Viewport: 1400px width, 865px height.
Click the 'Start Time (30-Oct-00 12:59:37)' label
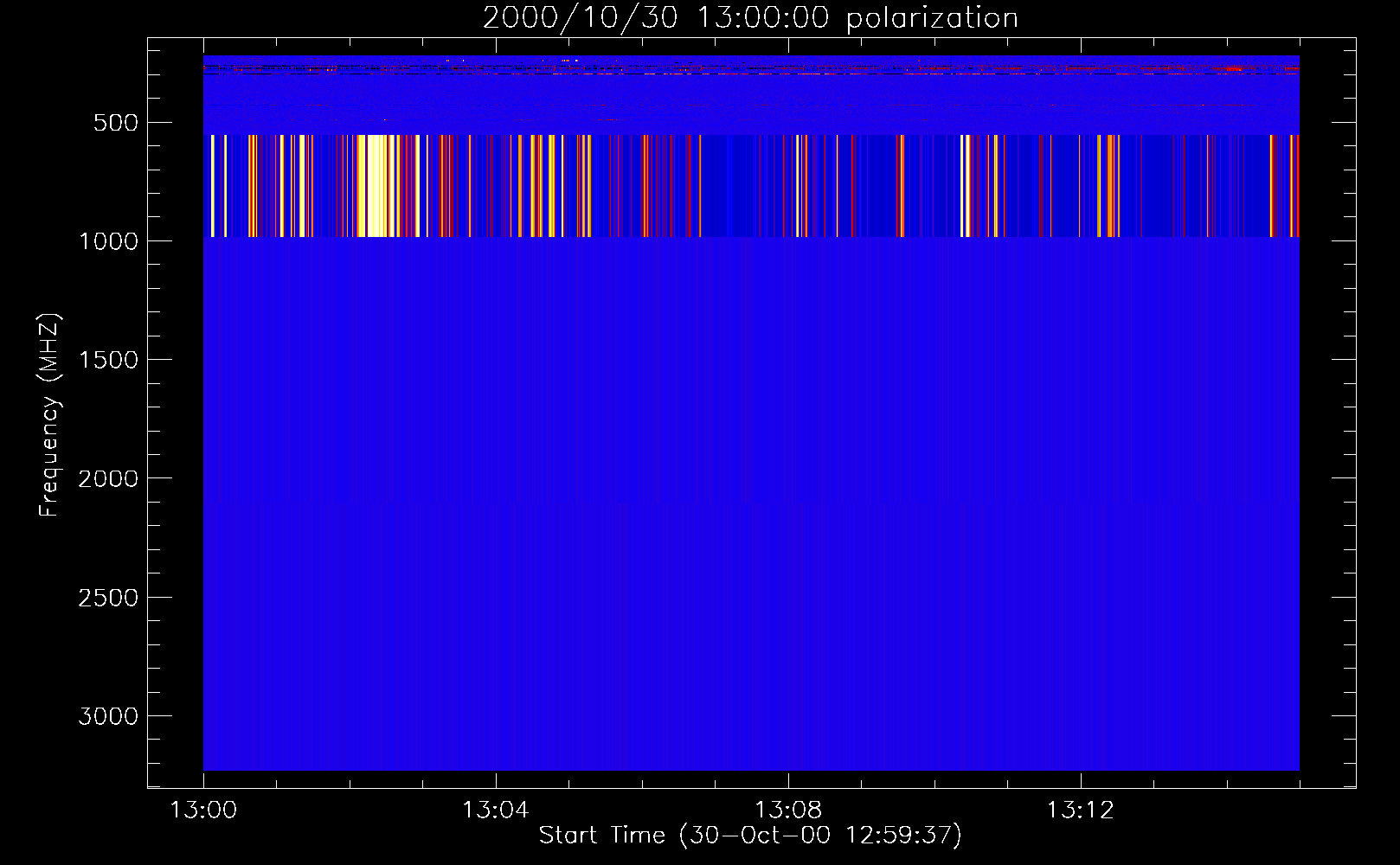(x=750, y=835)
